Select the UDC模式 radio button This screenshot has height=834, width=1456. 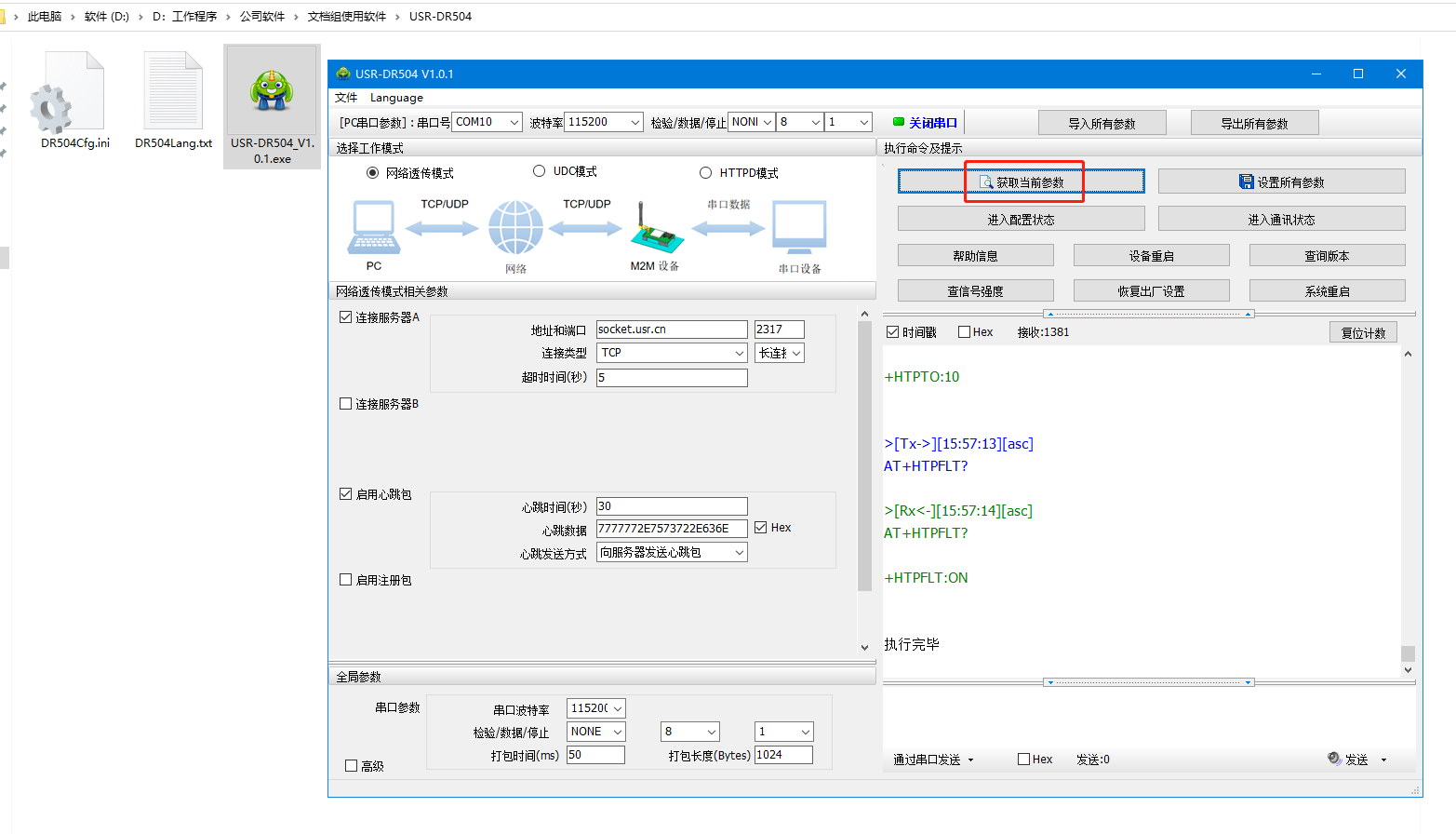[x=539, y=171]
